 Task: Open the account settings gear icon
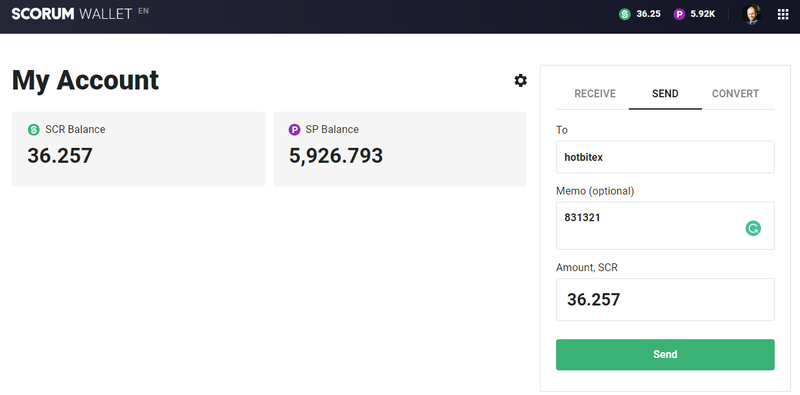point(520,80)
